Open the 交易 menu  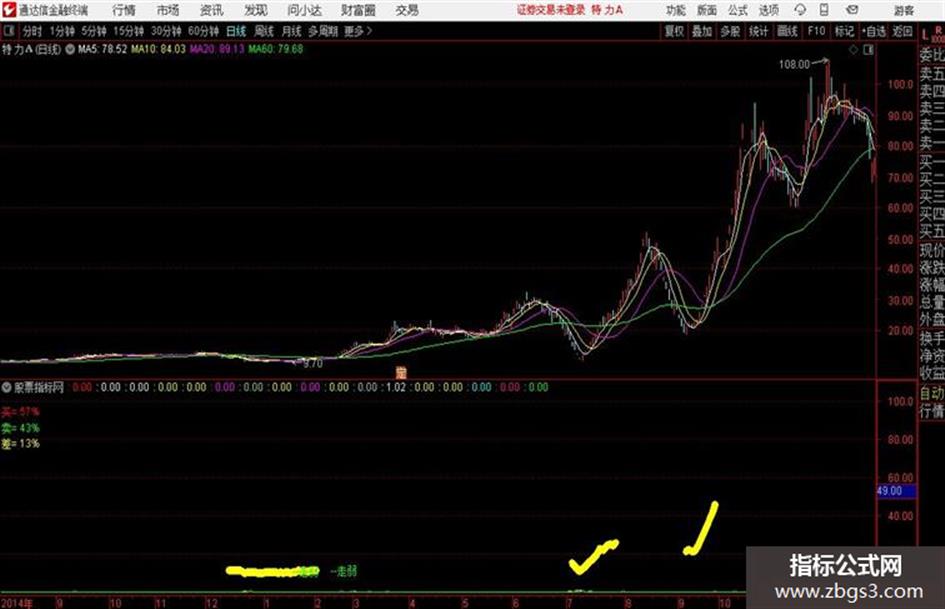(407, 10)
